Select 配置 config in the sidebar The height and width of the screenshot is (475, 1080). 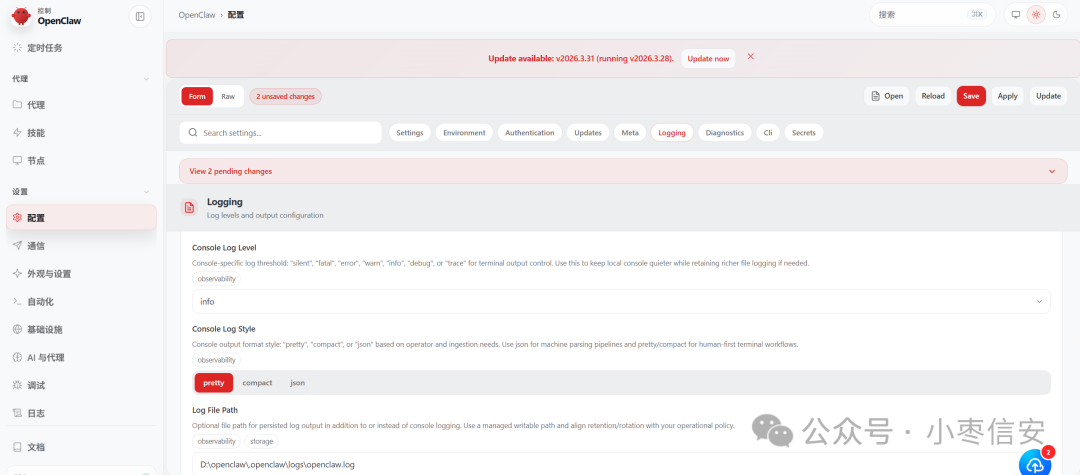click(81, 218)
